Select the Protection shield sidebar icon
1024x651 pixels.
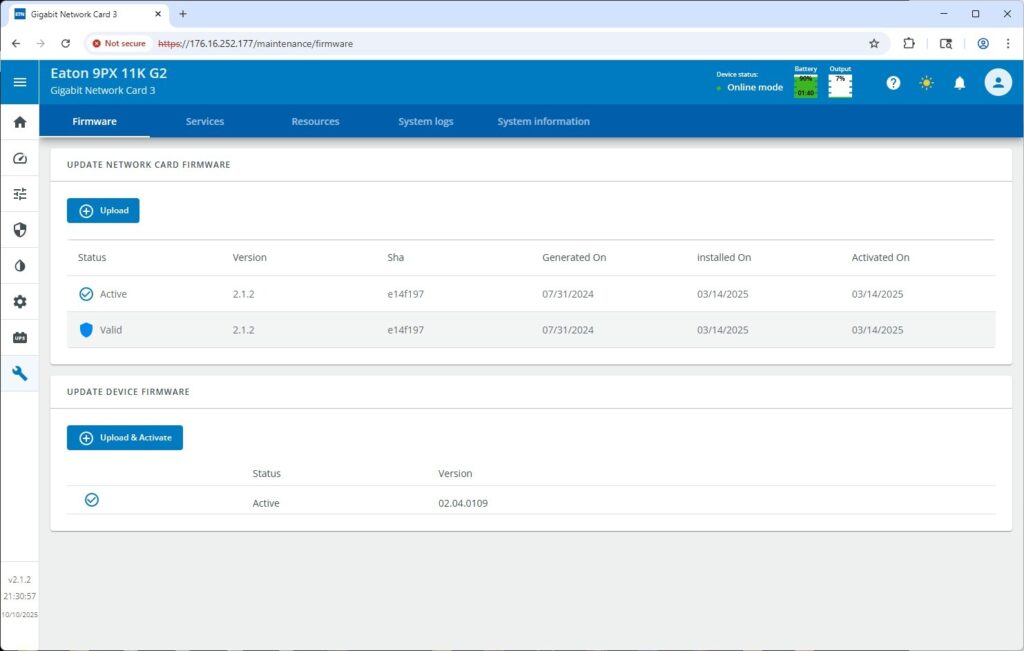pos(20,230)
